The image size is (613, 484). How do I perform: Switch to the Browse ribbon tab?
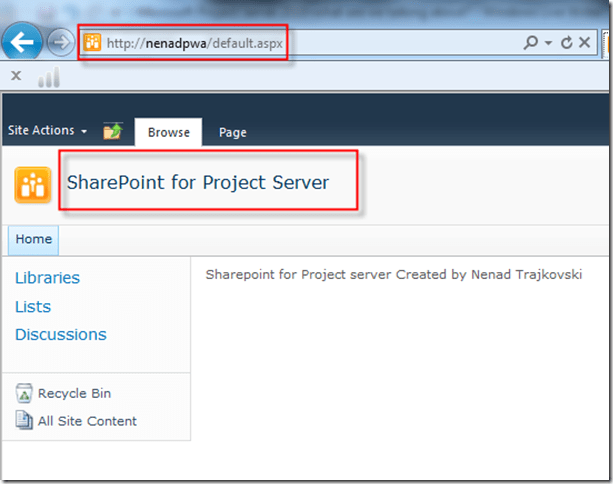point(168,132)
